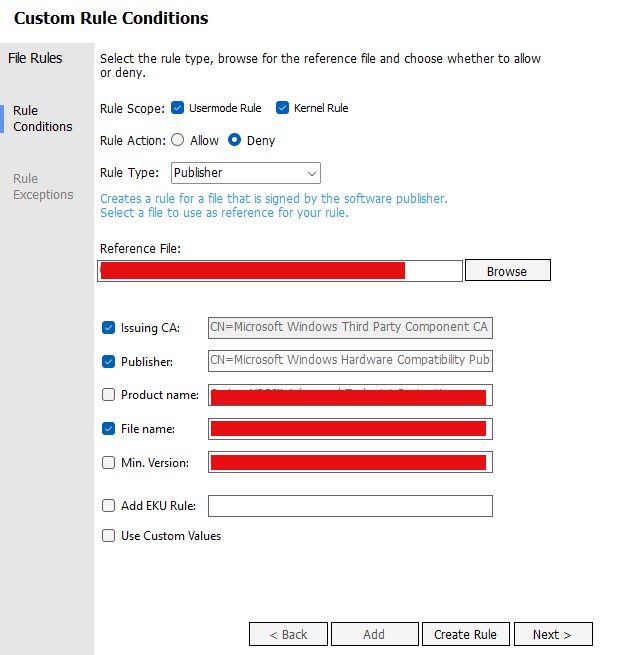Select the Allow rule action
622x655 pixels.
tap(178, 140)
